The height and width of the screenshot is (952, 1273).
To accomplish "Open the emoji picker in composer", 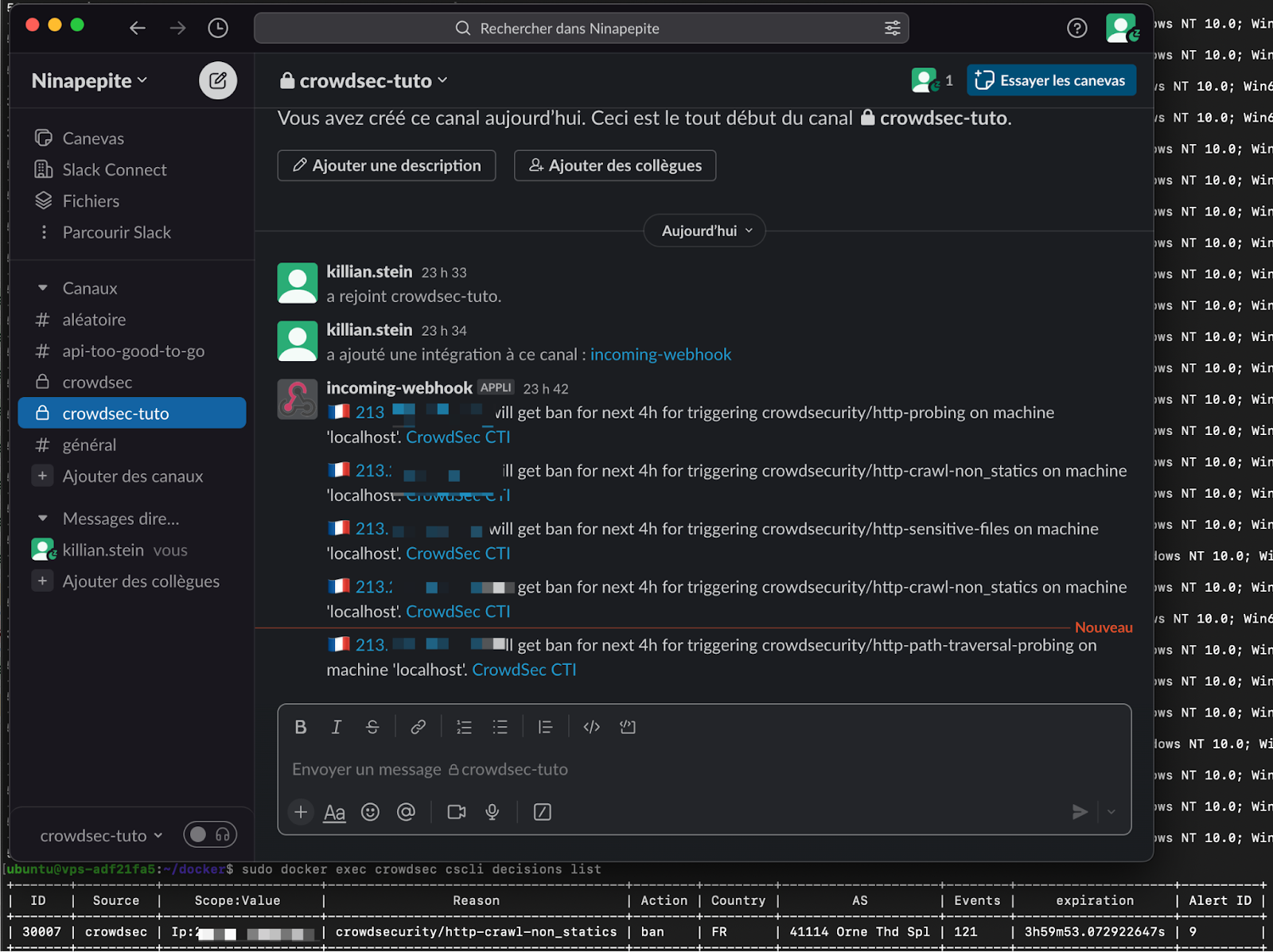I will tap(370, 812).
